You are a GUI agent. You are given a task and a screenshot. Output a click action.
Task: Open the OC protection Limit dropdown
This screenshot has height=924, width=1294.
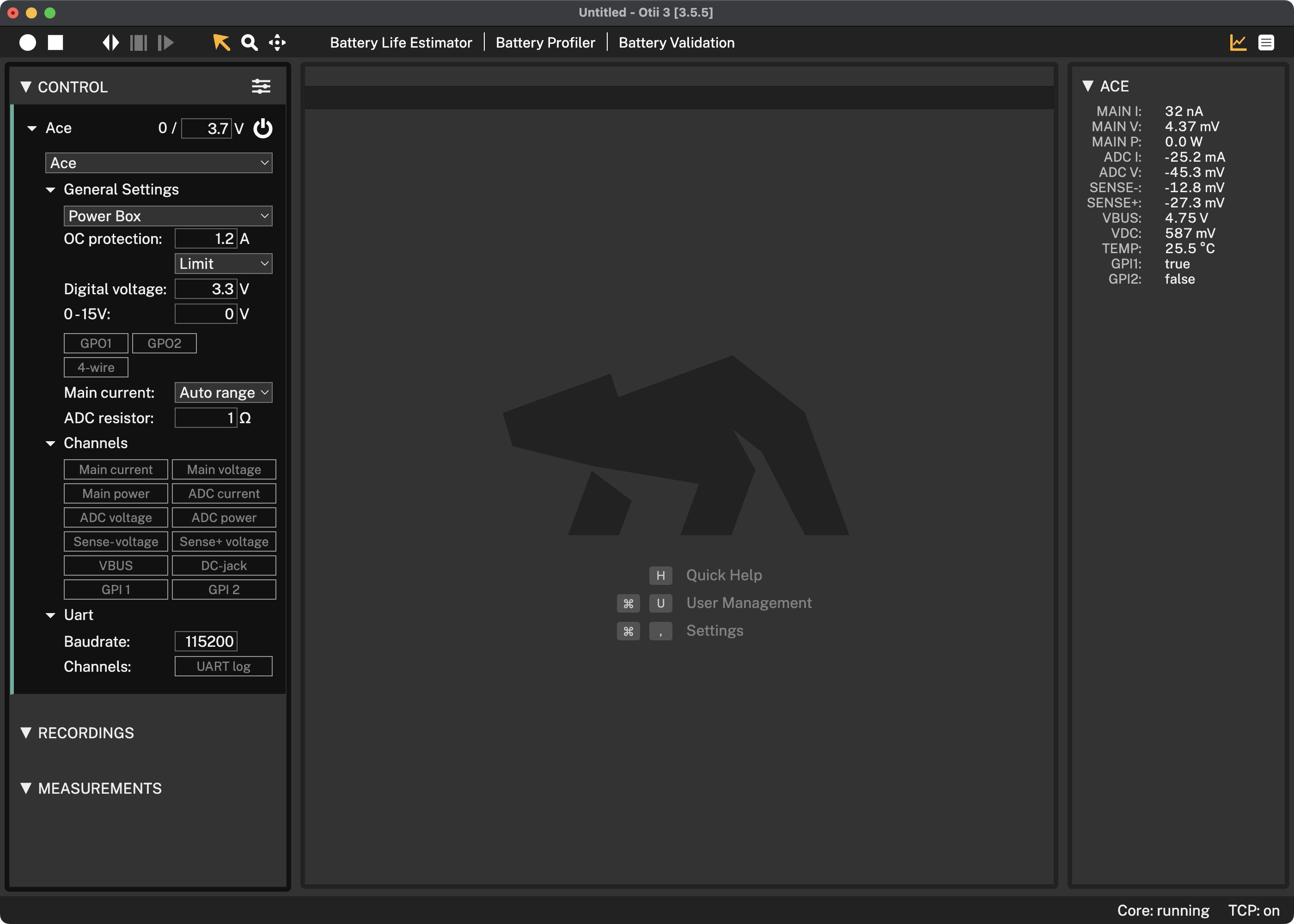pyautogui.click(x=223, y=264)
